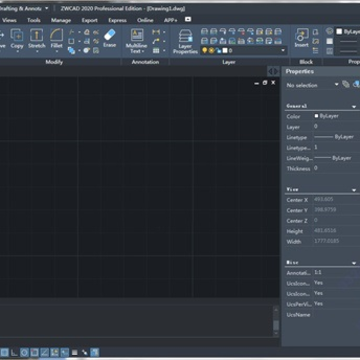
Task: Restore the drawing viewport window
Action: (x=265, y=83)
